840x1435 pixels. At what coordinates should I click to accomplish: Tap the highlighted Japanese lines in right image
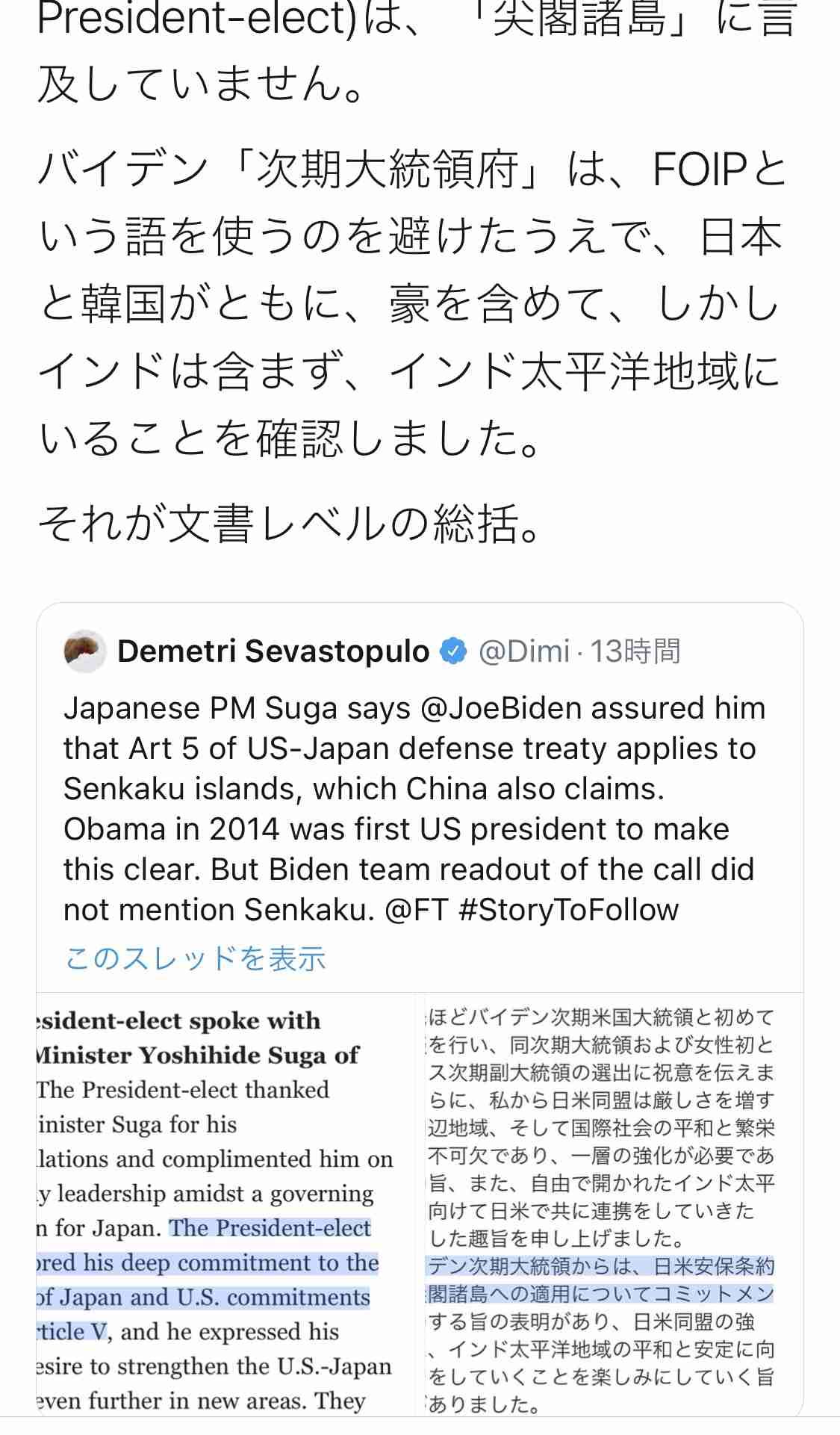tap(600, 1280)
